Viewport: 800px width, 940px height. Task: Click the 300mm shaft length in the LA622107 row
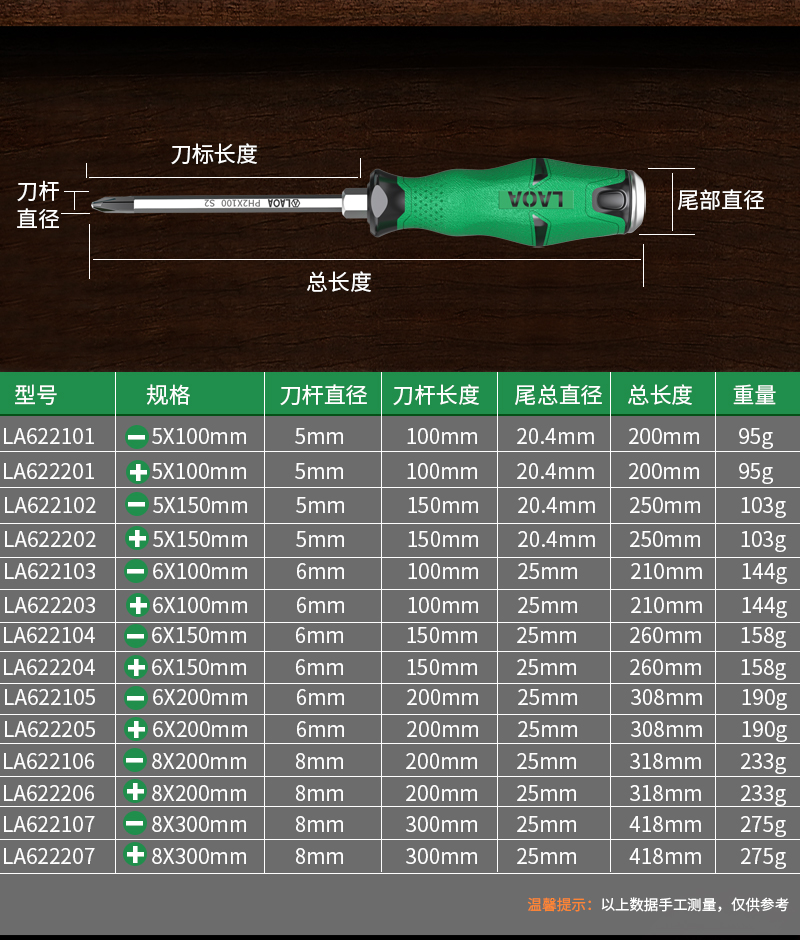[442, 825]
